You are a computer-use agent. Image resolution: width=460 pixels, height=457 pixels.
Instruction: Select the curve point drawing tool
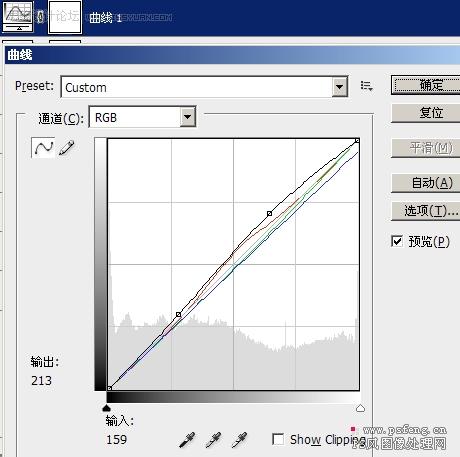coord(43,147)
